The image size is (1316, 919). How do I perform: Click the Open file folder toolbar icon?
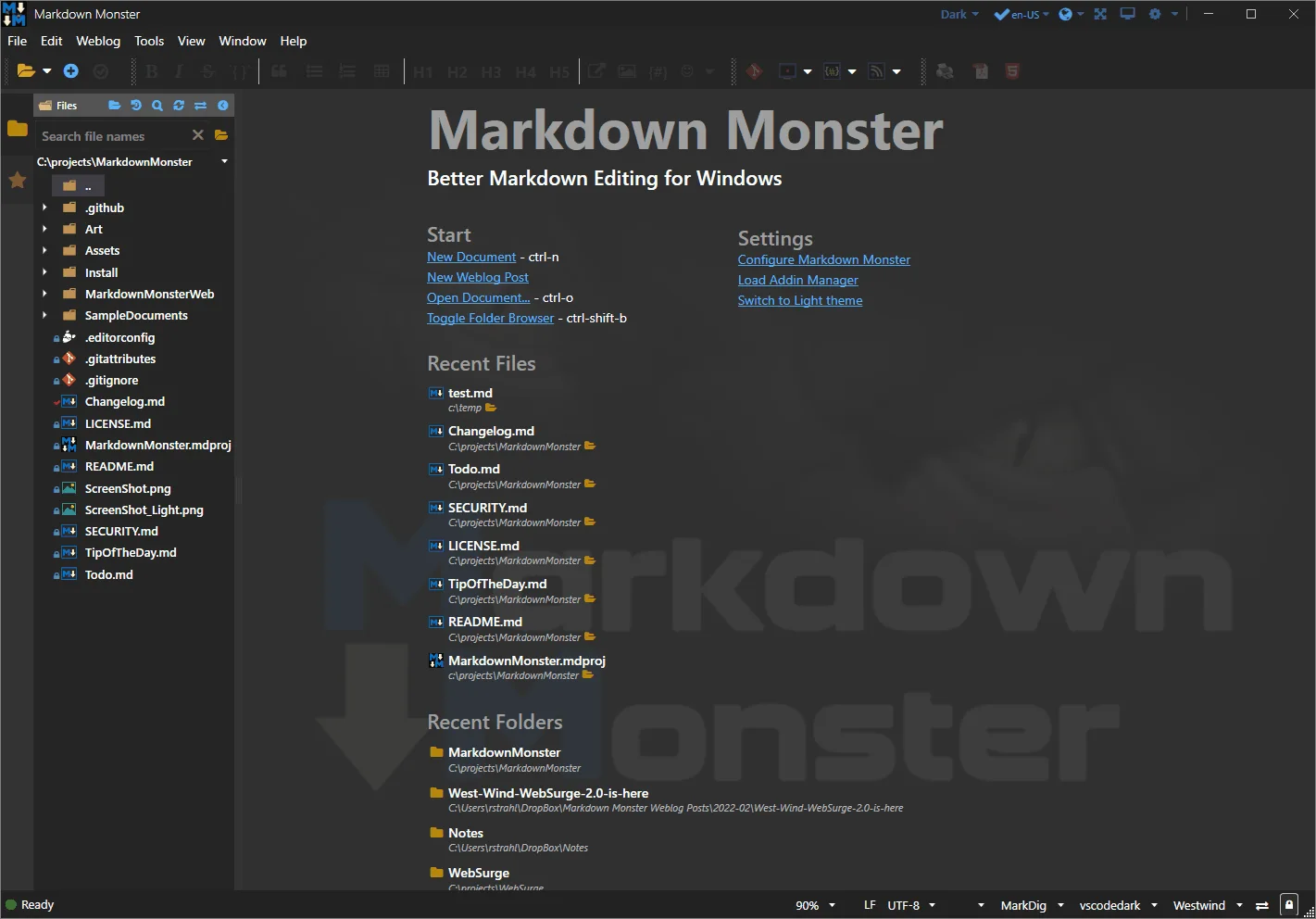[x=26, y=71]
